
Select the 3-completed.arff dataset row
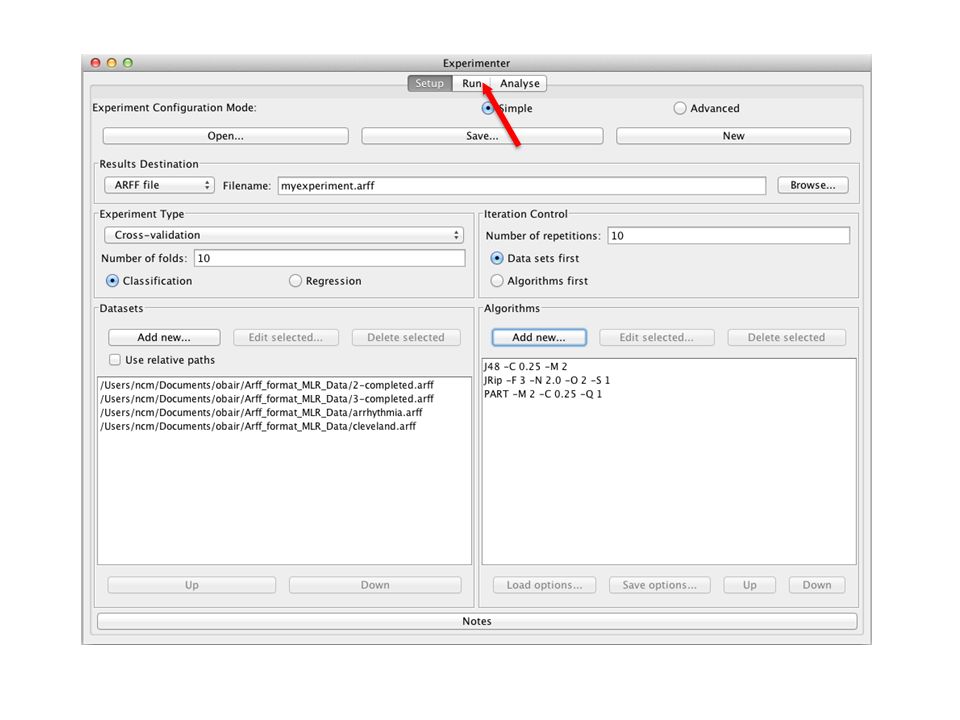pyautogui.click(x=284, y=399)
